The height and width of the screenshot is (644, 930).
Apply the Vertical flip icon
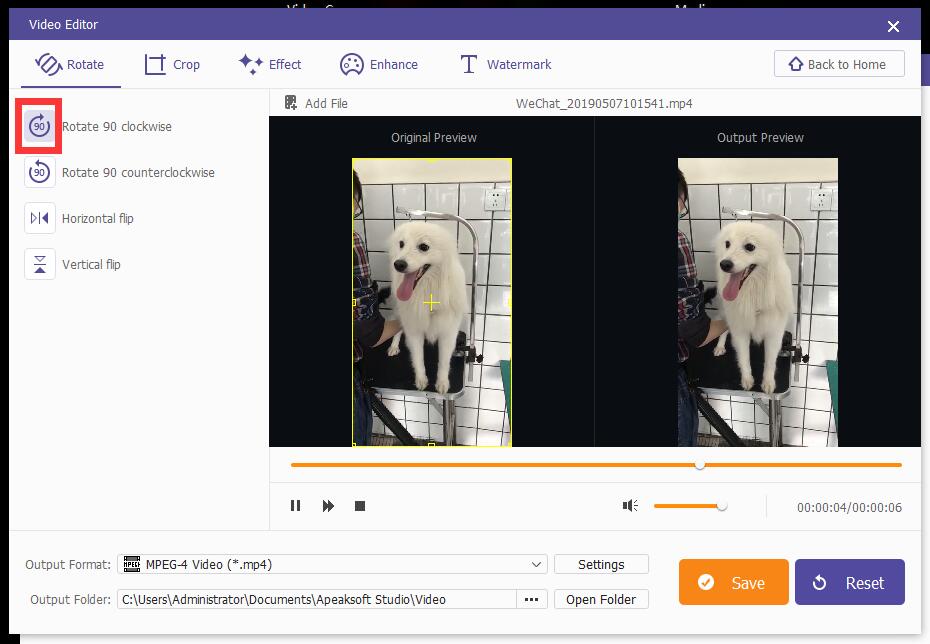pos(39,264)
